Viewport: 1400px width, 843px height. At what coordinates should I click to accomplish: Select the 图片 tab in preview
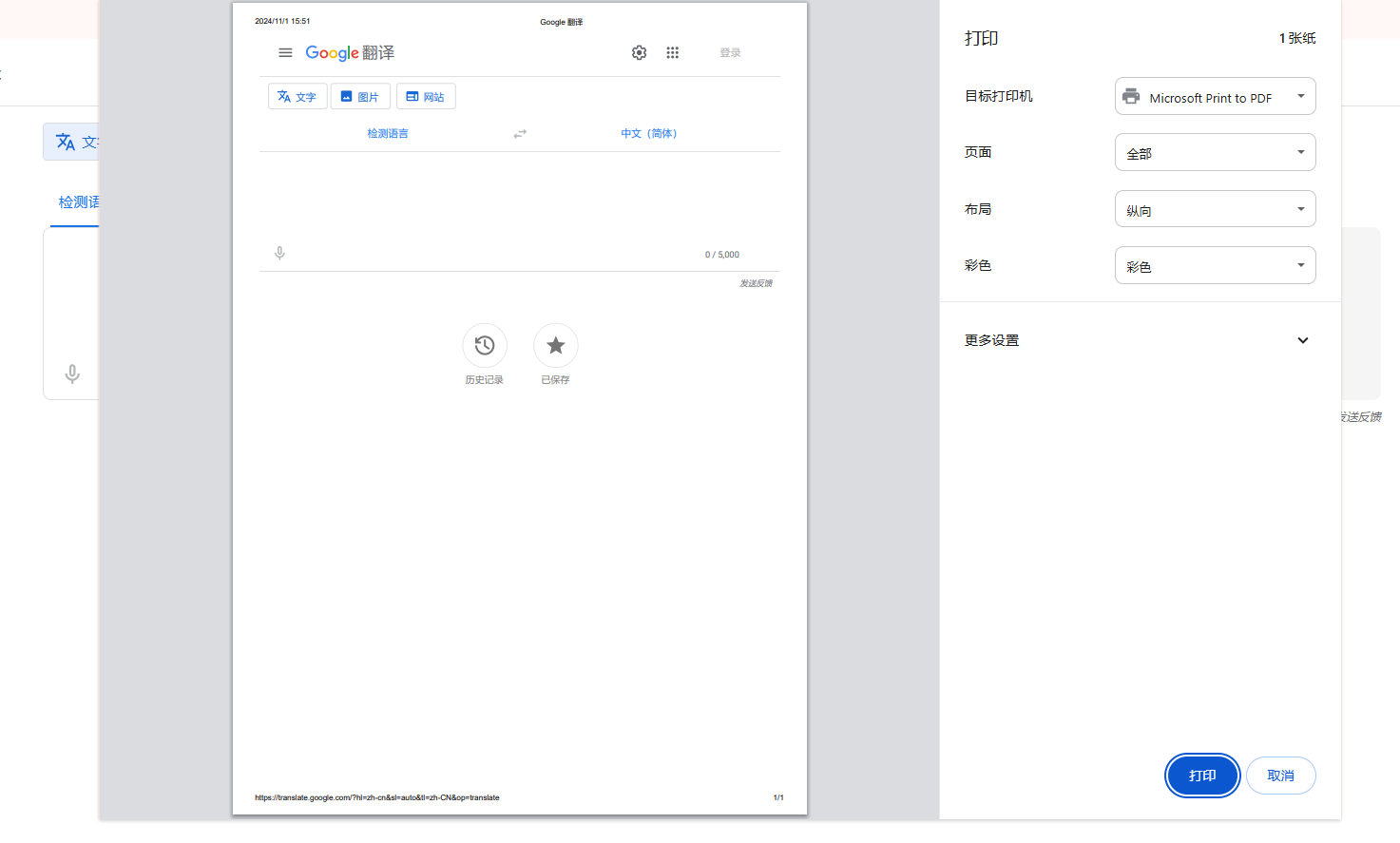[360, 97]
